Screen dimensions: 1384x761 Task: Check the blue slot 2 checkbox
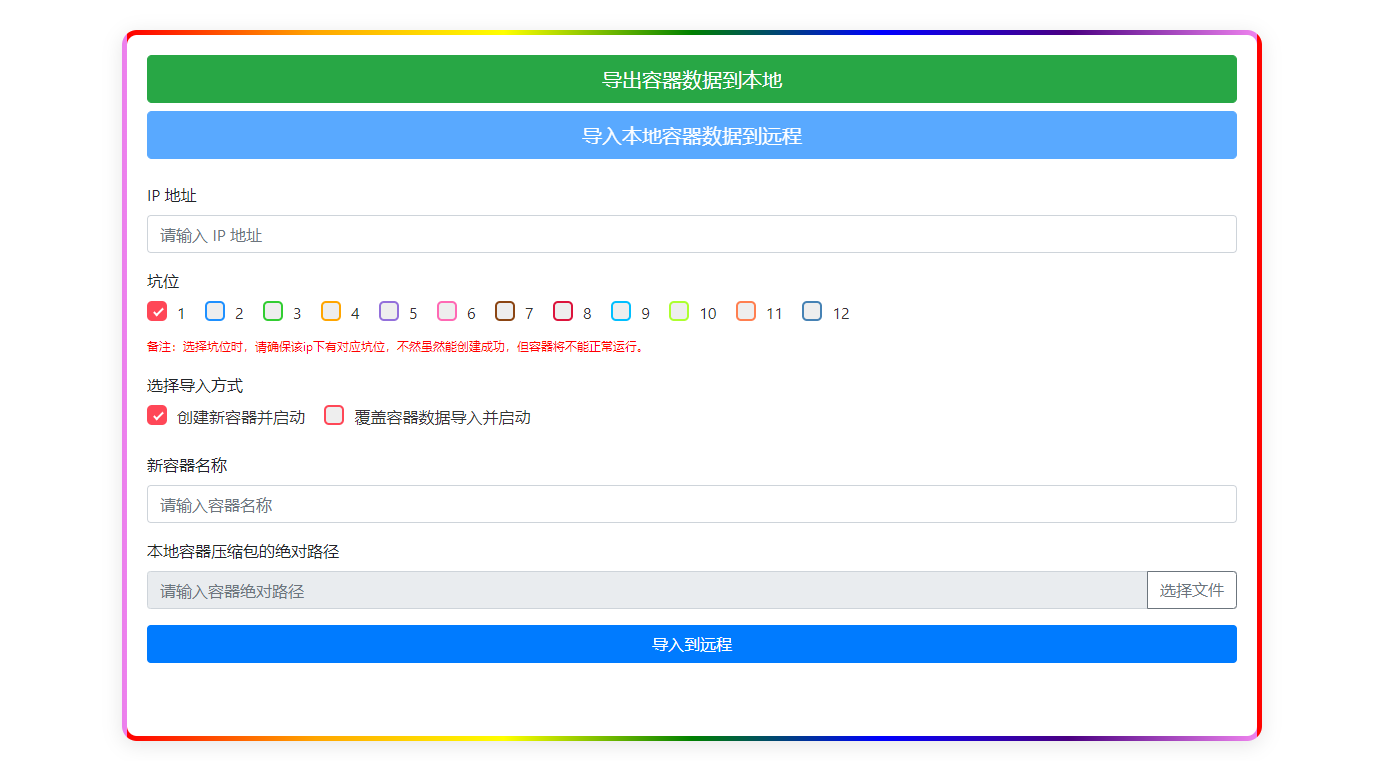click(x=215, y=311)
